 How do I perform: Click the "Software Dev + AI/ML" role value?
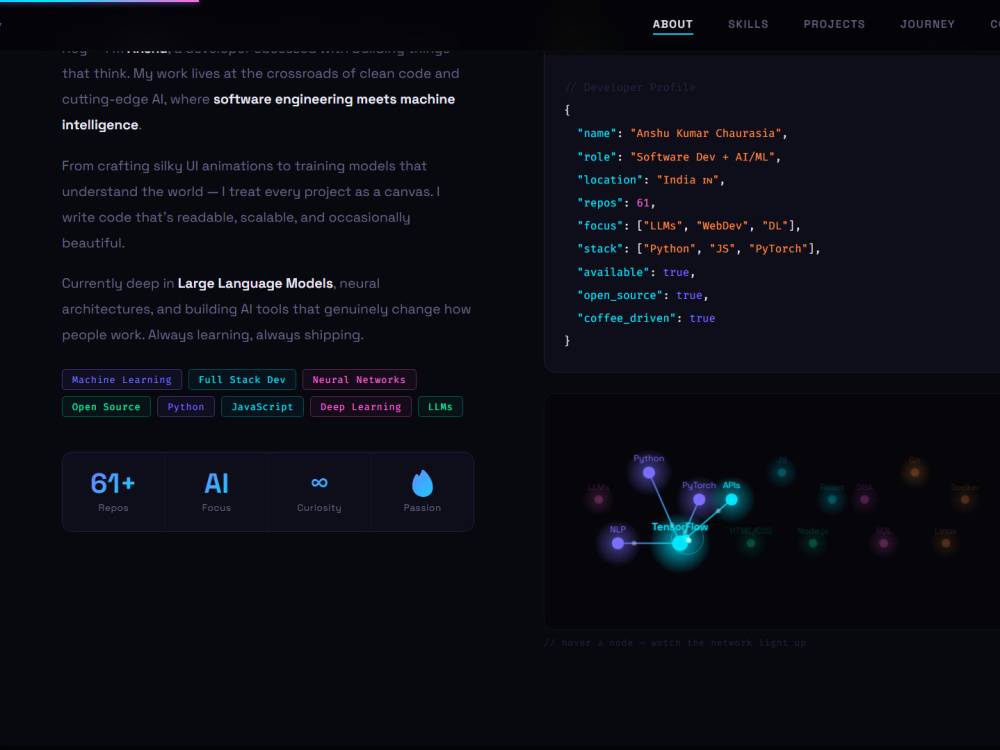coord(702,157)
